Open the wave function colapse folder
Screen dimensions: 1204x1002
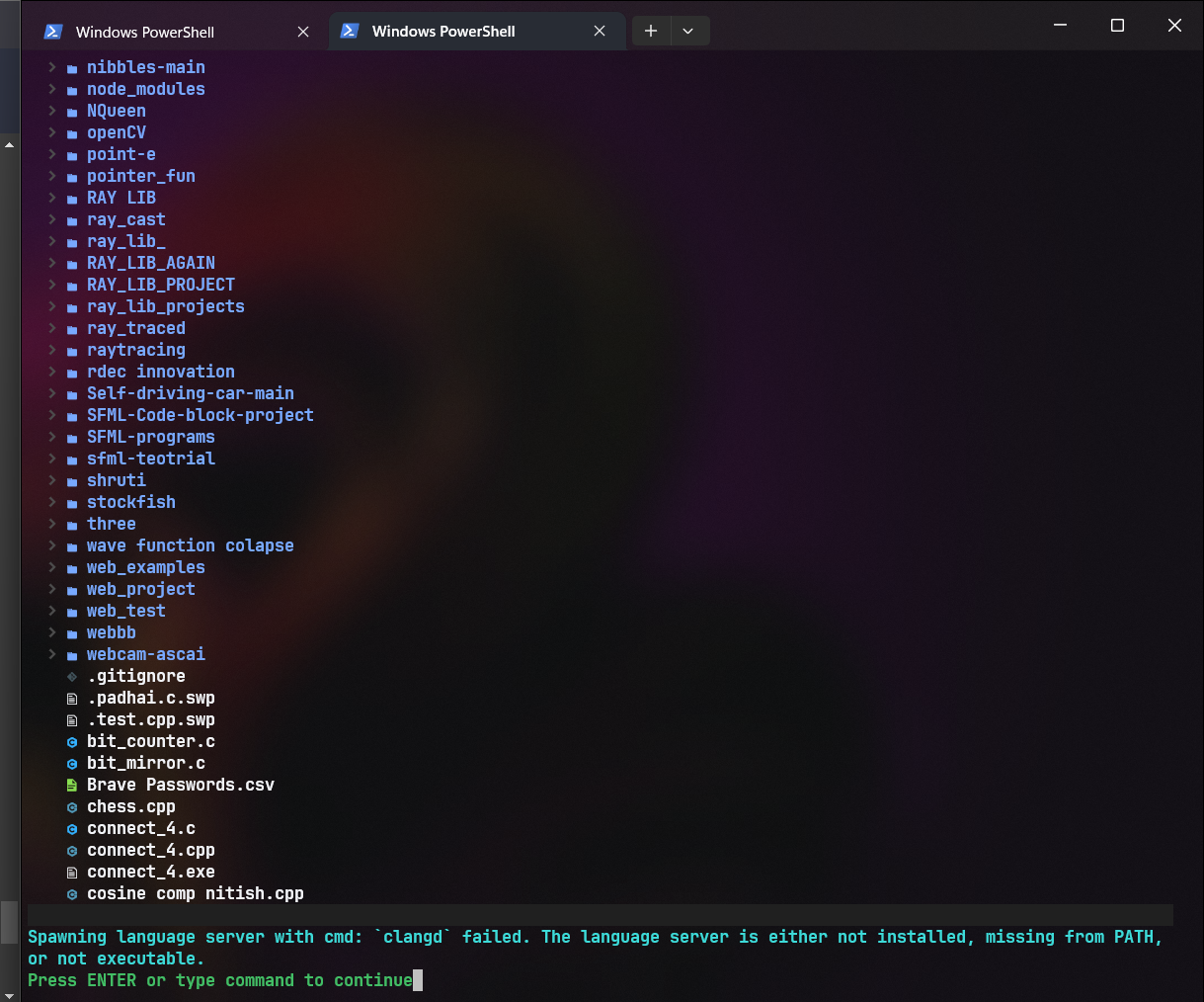pos(190,545)
